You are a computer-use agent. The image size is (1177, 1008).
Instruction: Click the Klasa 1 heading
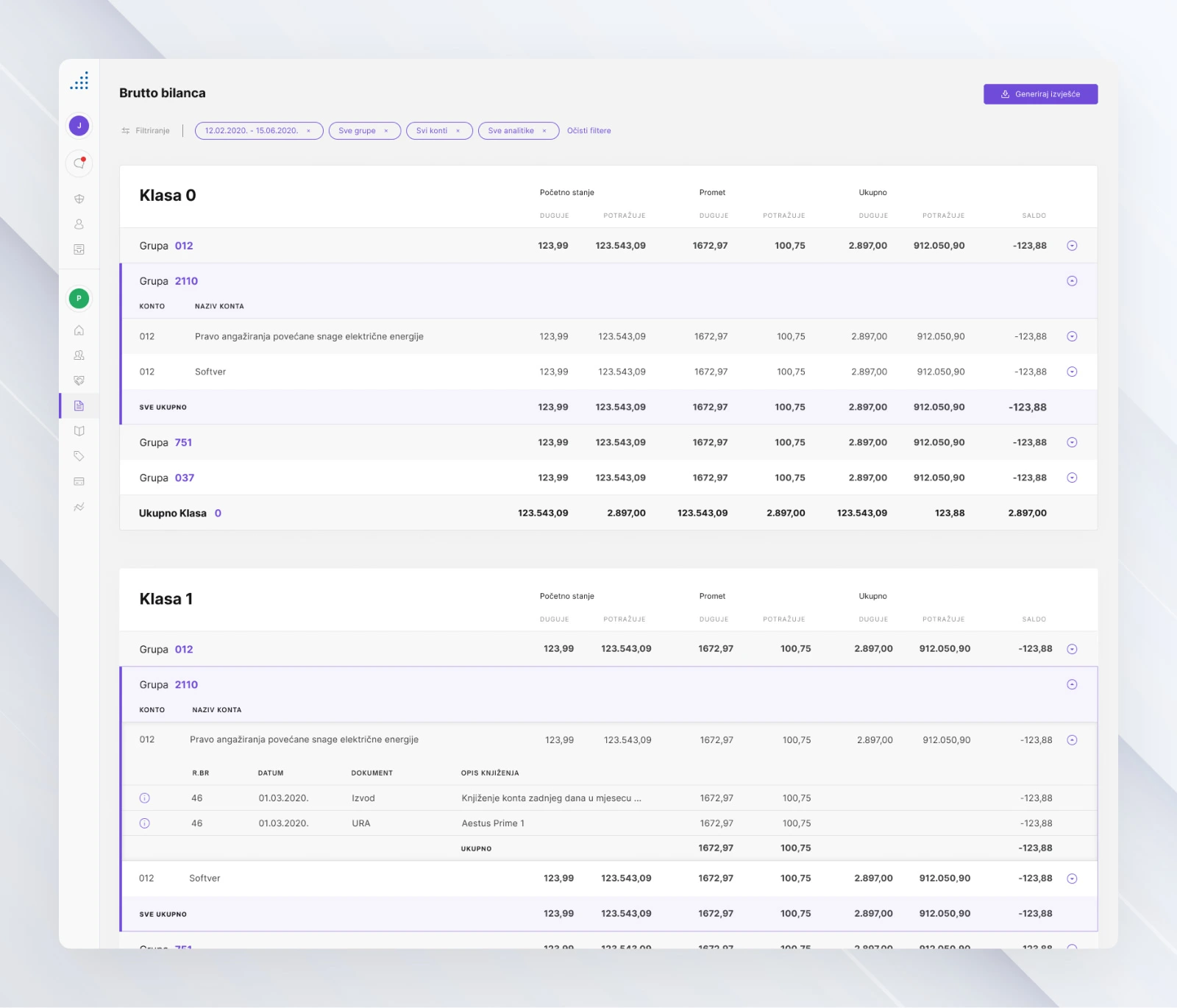click(x=166, y=599)
